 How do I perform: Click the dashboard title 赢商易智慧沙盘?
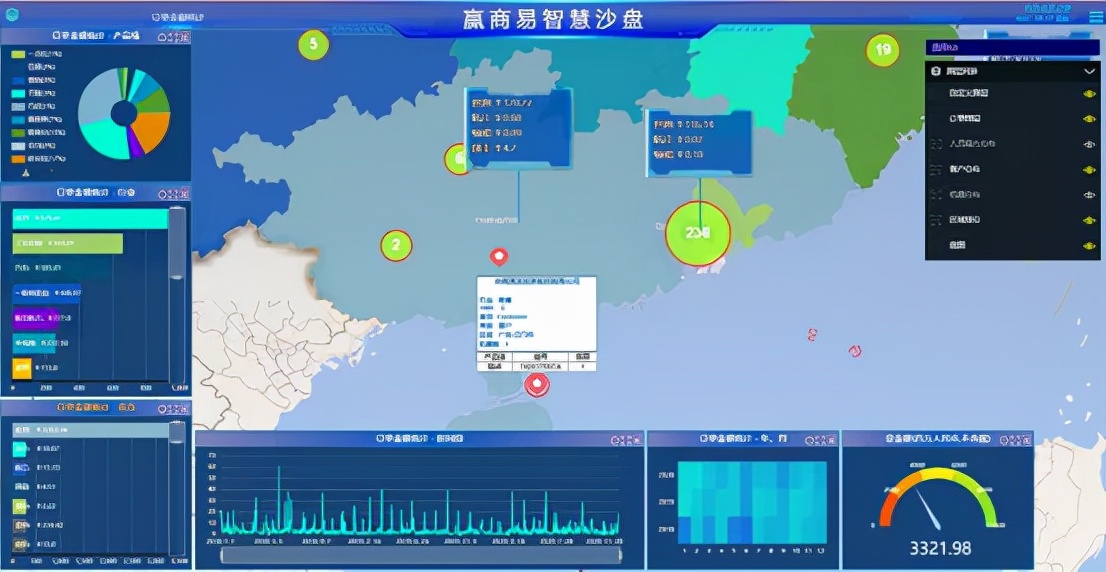click(x=554, y=18)
